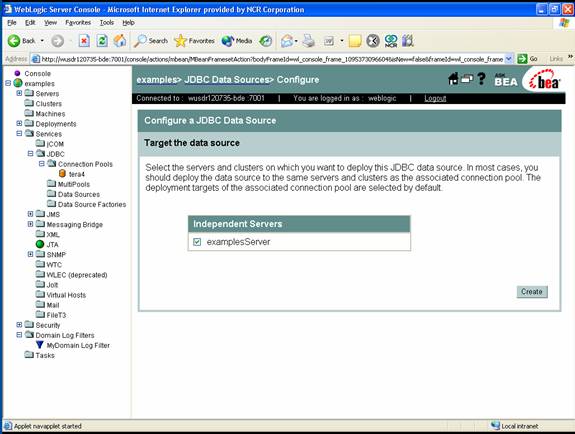Viewport: 575px width, 434px height.
Task: Click the bea logo in header
Action: (544, 80)
